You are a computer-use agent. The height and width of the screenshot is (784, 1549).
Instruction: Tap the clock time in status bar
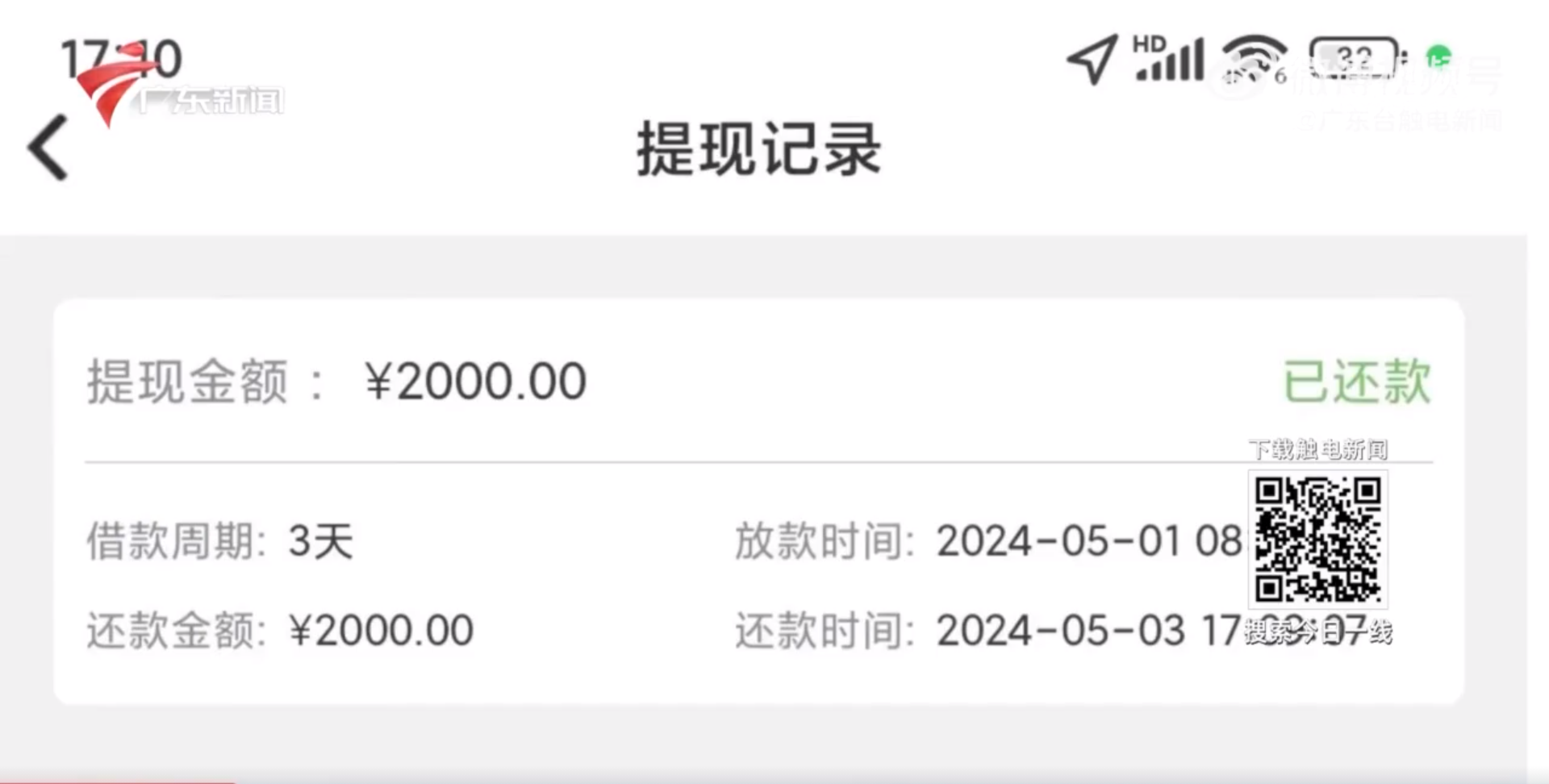tap(122, 59)
